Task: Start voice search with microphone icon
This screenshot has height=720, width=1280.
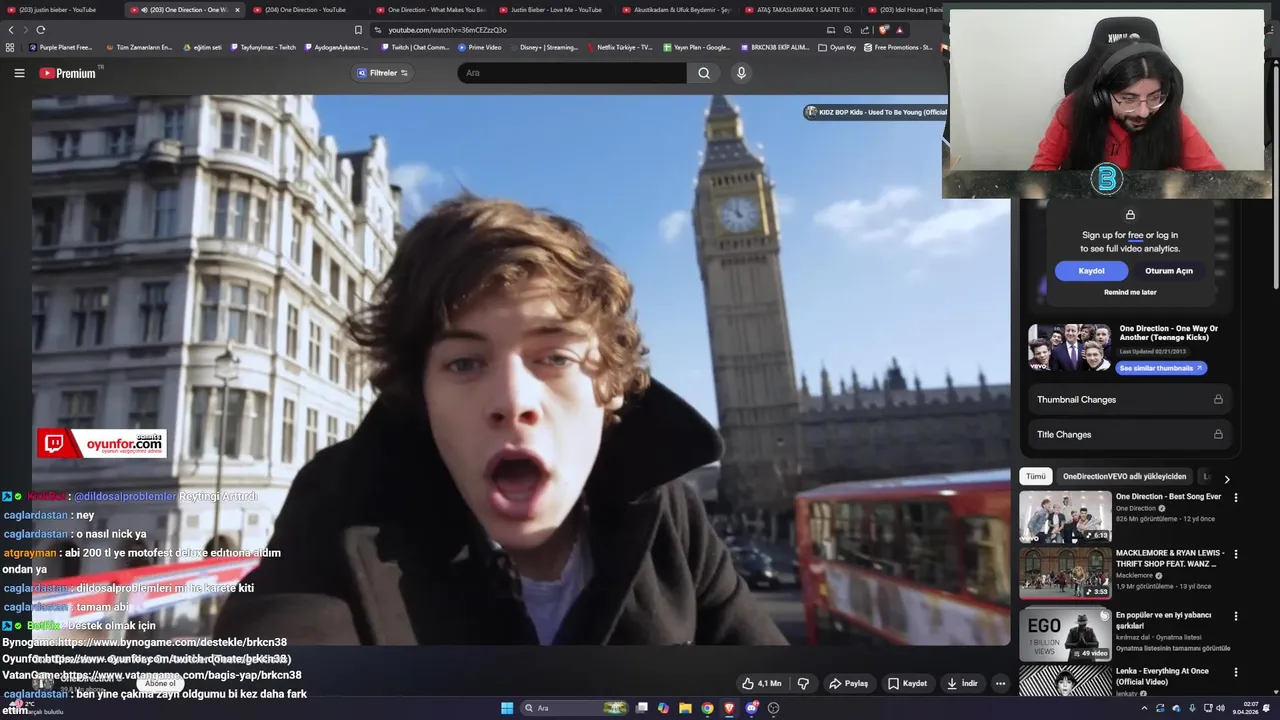Action: [x=741, y=73]
